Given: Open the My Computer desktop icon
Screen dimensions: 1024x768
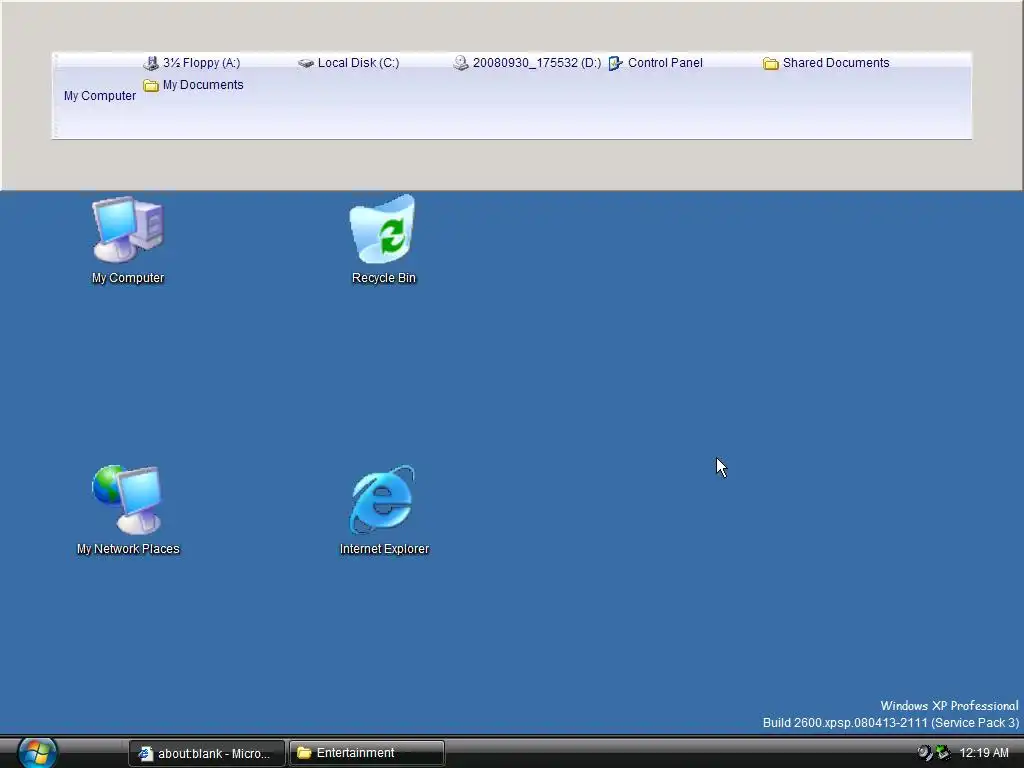Looking at the screenshot, I should tap(128, 240).
